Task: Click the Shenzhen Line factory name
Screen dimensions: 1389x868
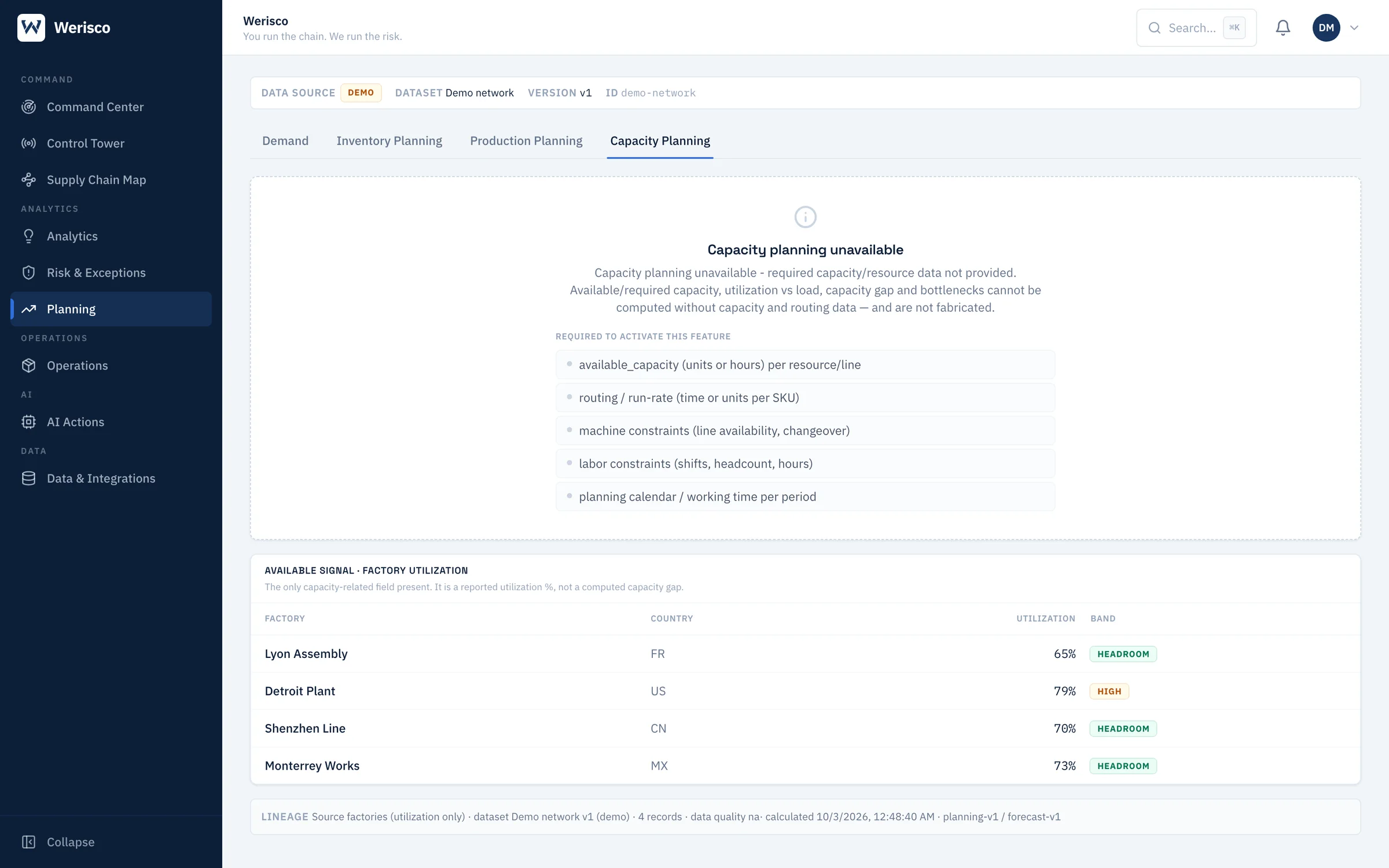Action: coord(305,729)
